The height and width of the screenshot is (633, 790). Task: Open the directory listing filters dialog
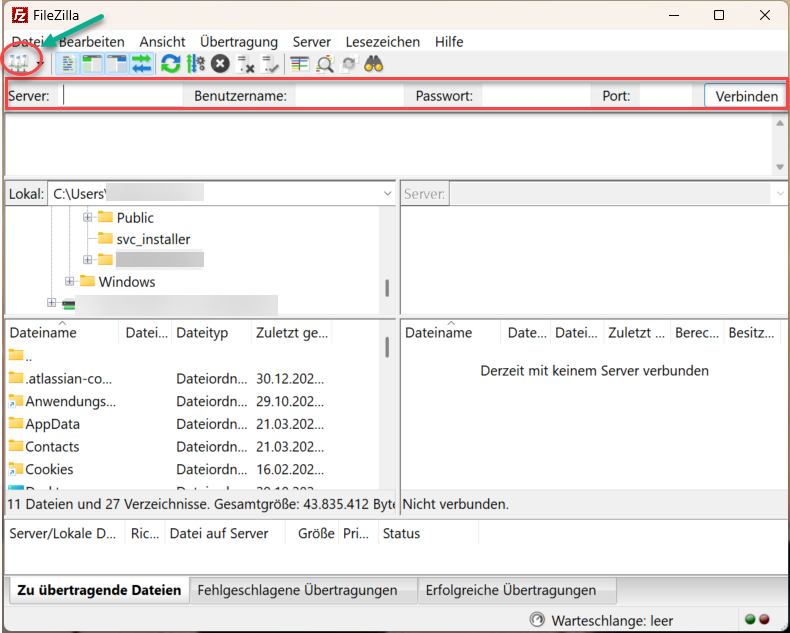click(299, 64)
